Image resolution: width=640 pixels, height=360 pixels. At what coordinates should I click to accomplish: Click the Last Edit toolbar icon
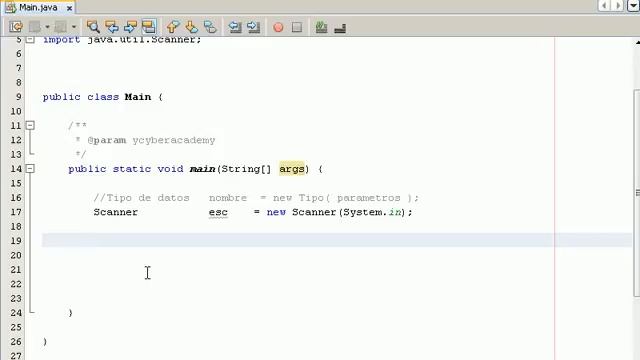coord(16,27)
